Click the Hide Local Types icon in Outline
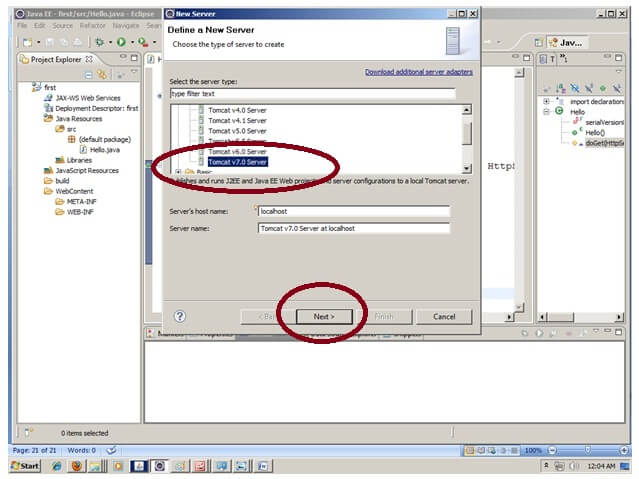 click(x=617, y=88)
